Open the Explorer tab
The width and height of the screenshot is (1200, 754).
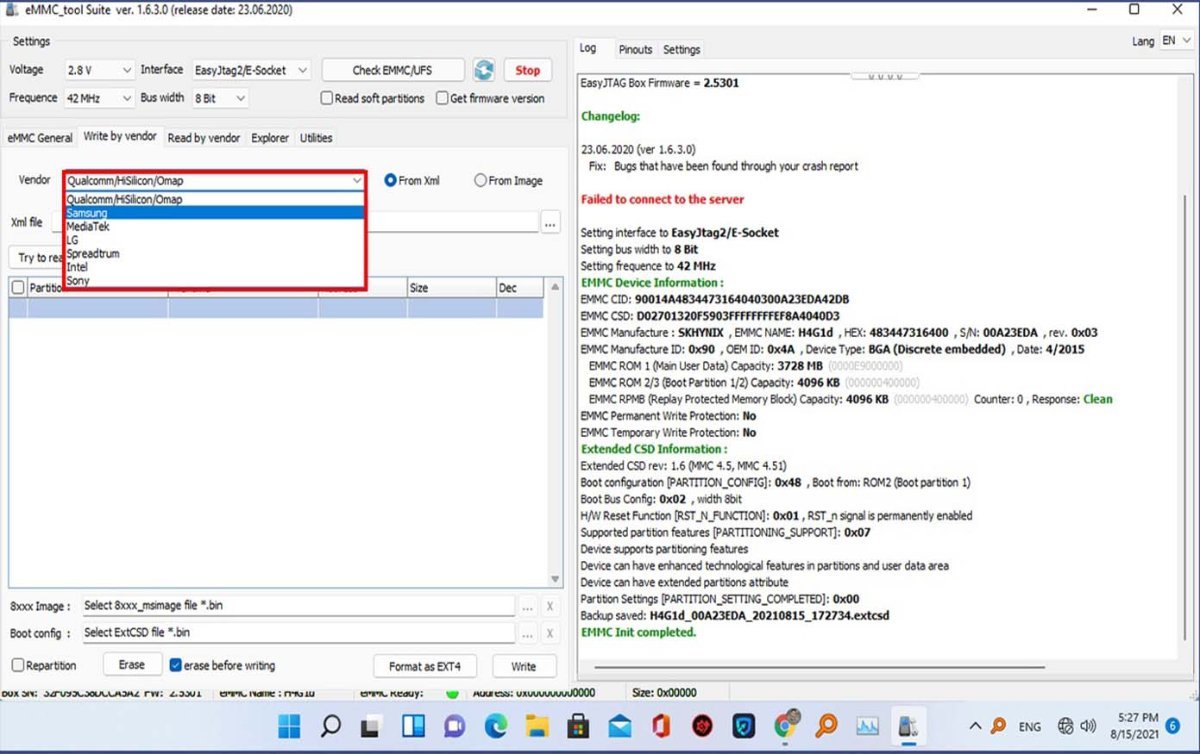point(270,138)
